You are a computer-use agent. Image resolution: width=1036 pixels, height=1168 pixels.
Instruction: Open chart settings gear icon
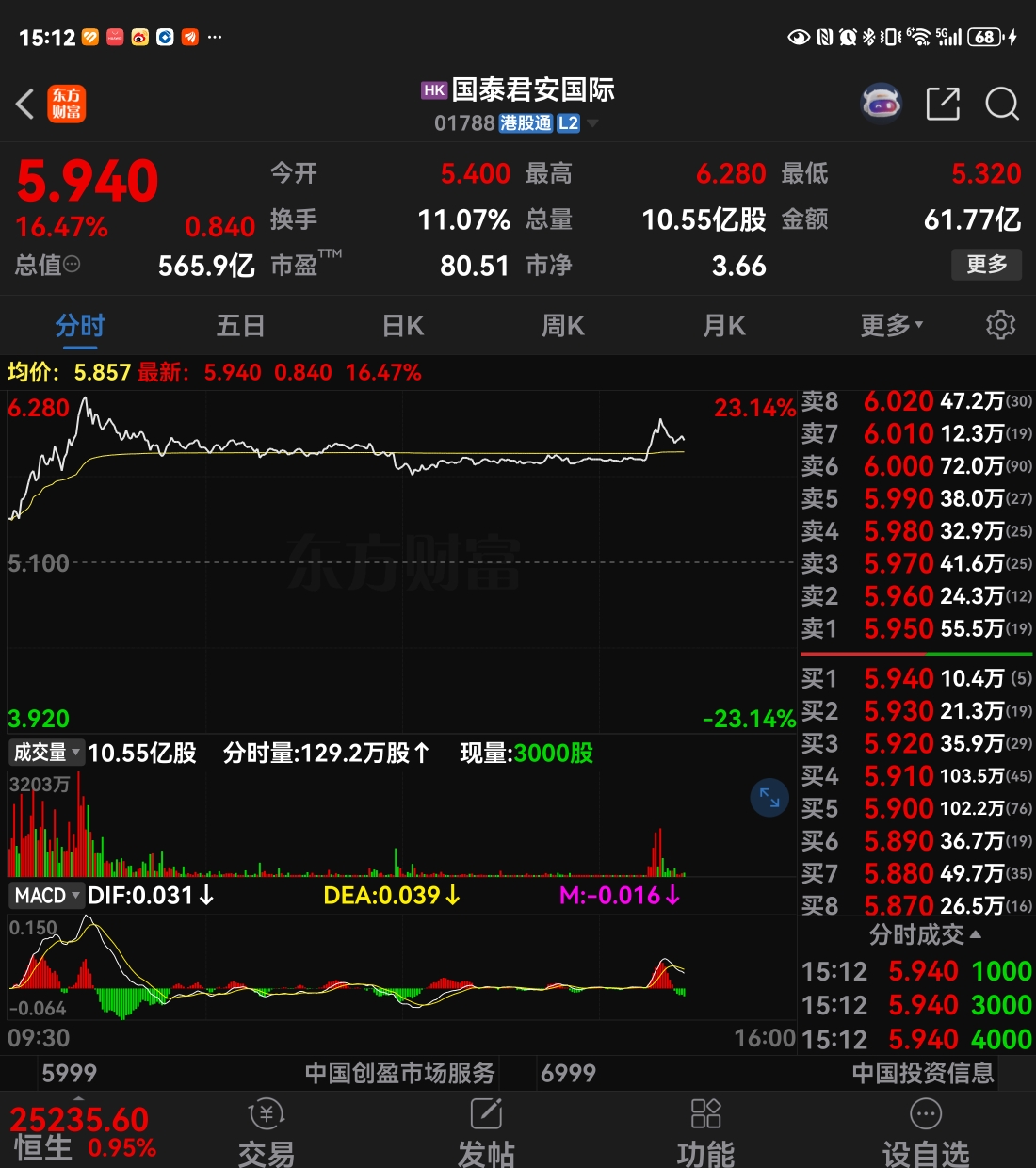point(1000,325)
